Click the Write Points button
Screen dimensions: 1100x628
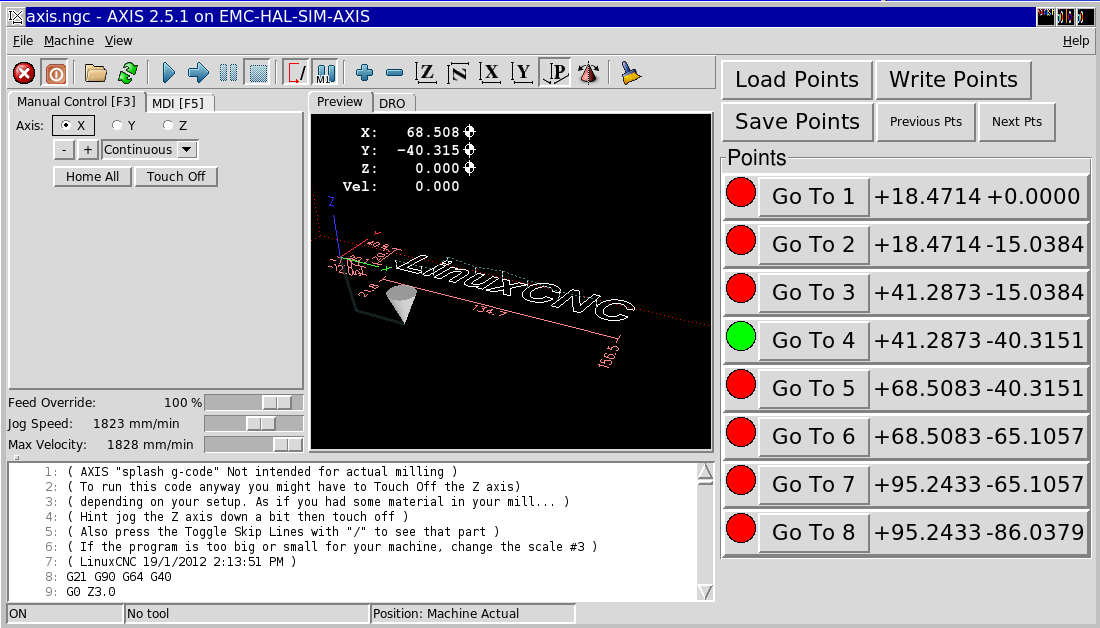click(953, 79)
